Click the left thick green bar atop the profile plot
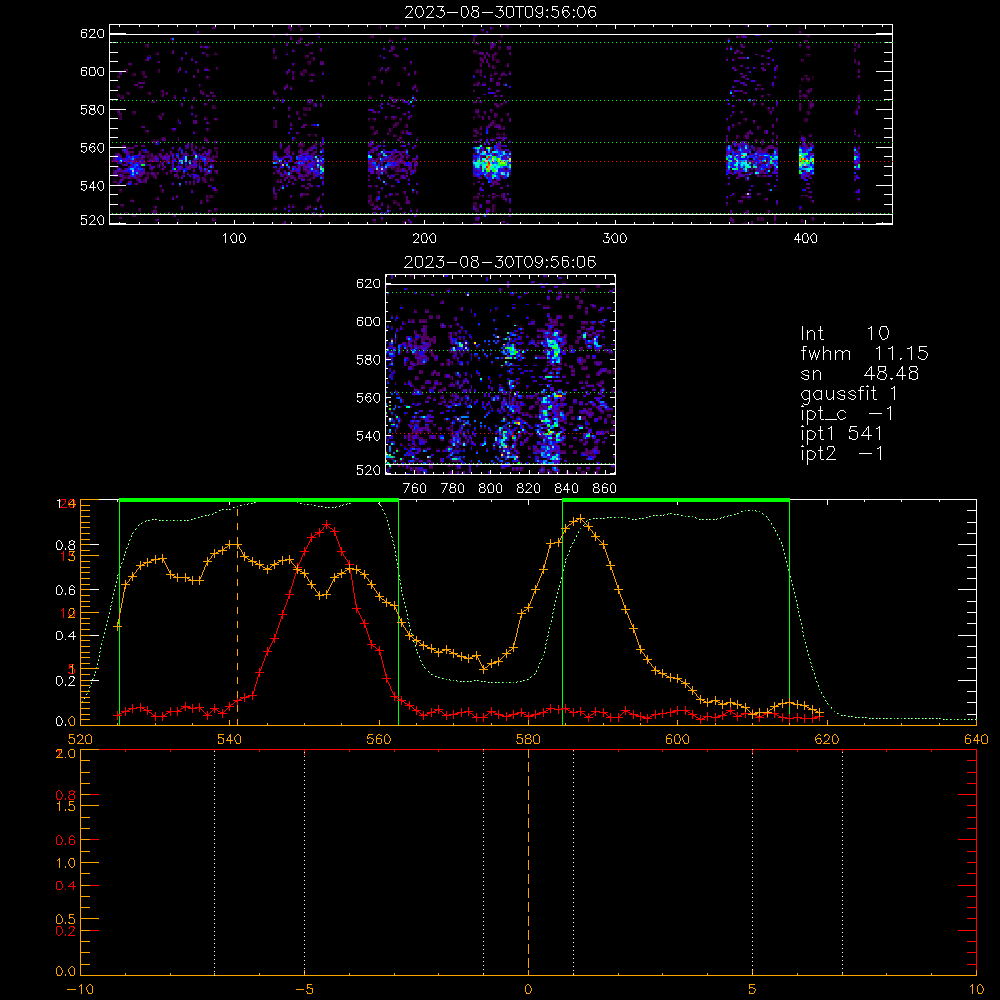This screenshot has width=1000, height=1000. 259,500
